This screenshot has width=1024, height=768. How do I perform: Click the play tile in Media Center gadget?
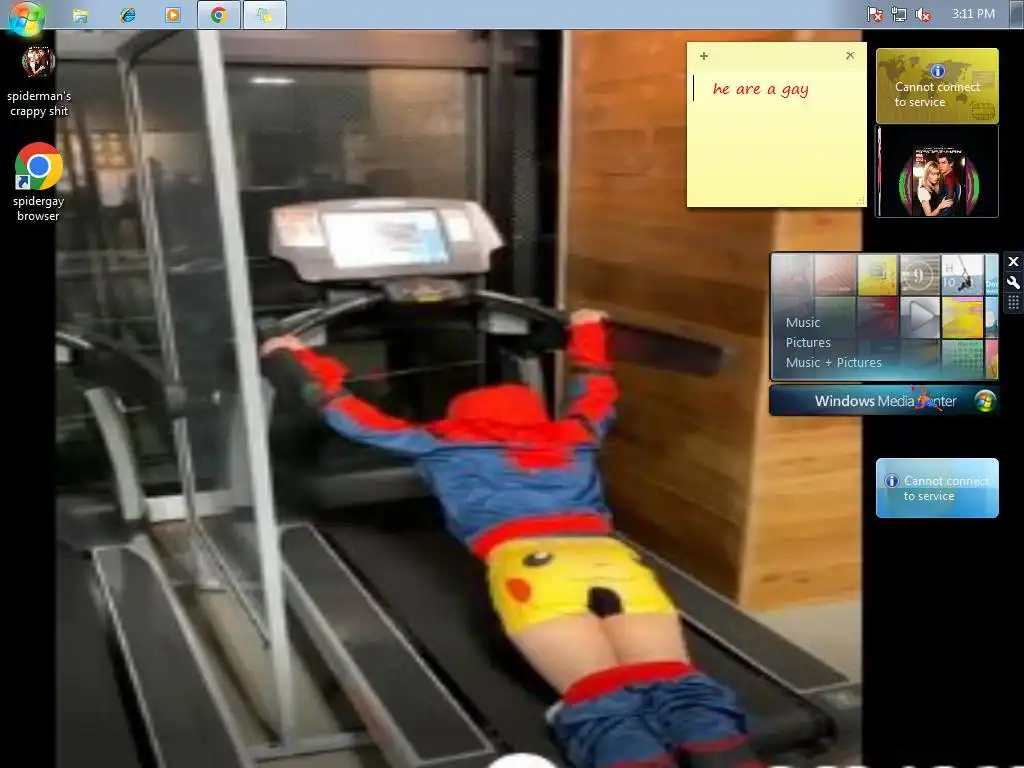[x=920, y=316]
